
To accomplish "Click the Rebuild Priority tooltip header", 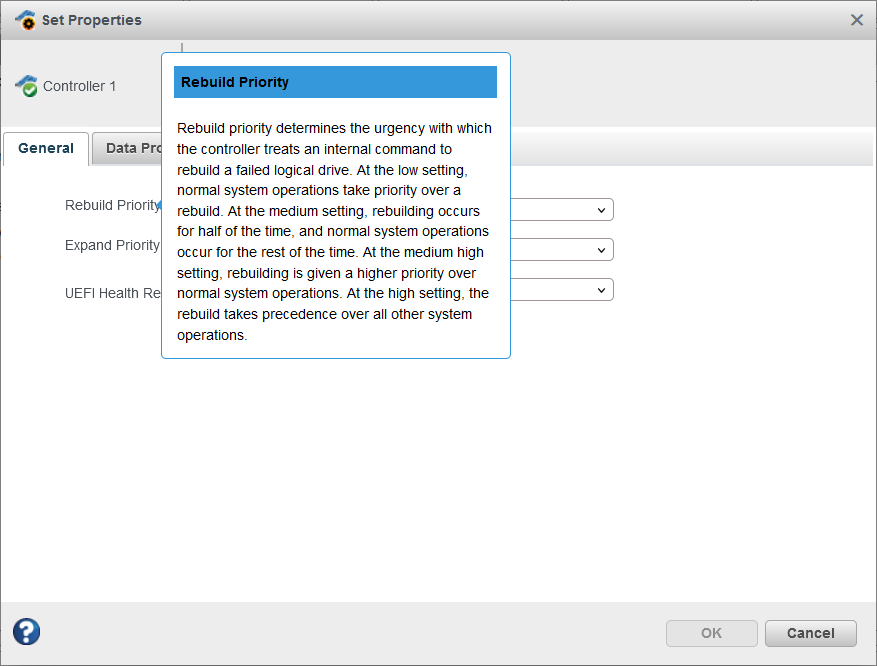I will (335, 82).
